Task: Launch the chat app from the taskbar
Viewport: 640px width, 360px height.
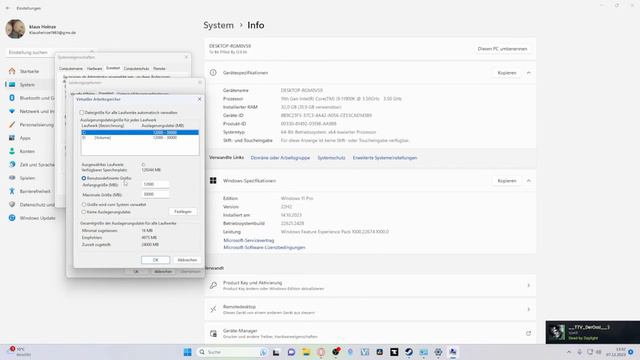Action: [x=291, y=352]
